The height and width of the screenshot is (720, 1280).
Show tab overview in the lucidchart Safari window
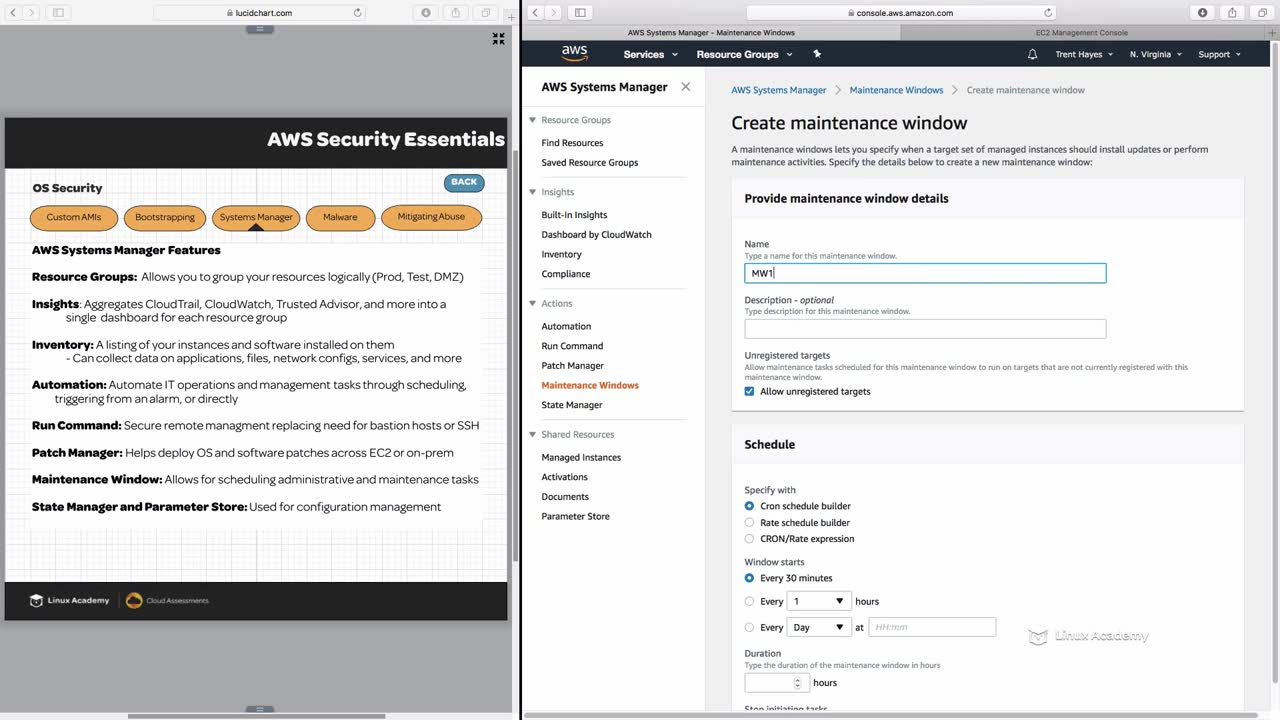[486, 13]
